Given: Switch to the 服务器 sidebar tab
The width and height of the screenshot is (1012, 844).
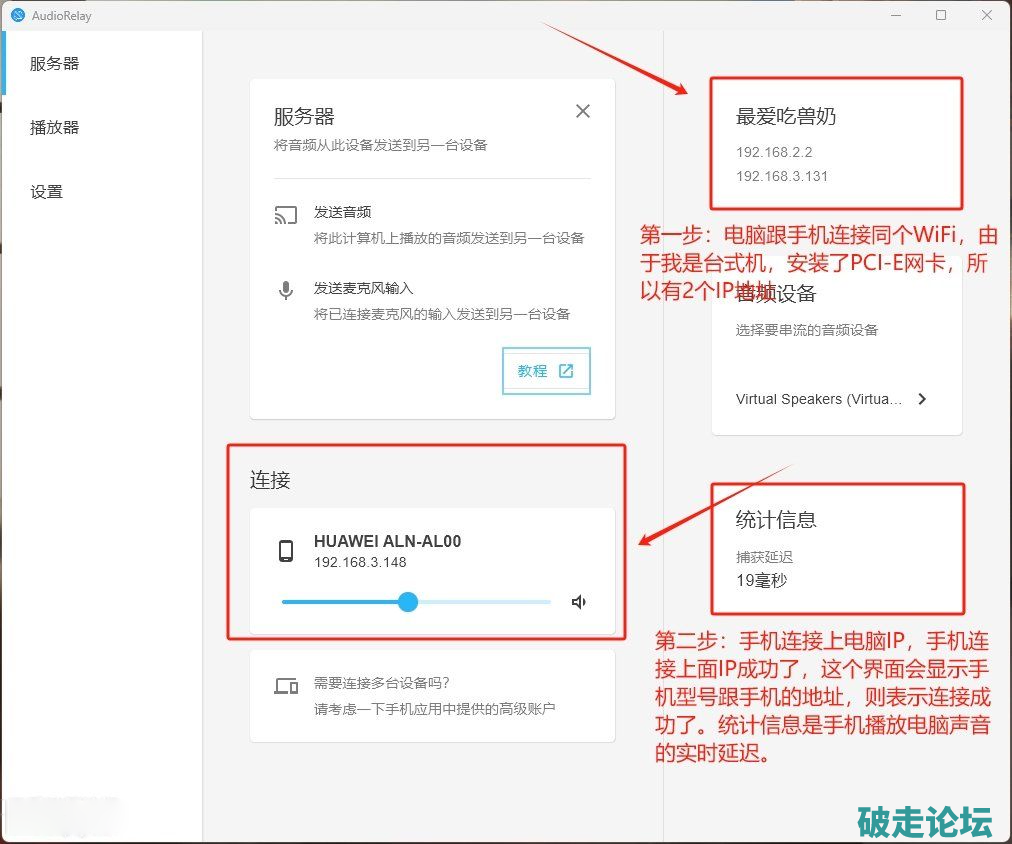Looking at the screenshot, I should pos(54,63).
